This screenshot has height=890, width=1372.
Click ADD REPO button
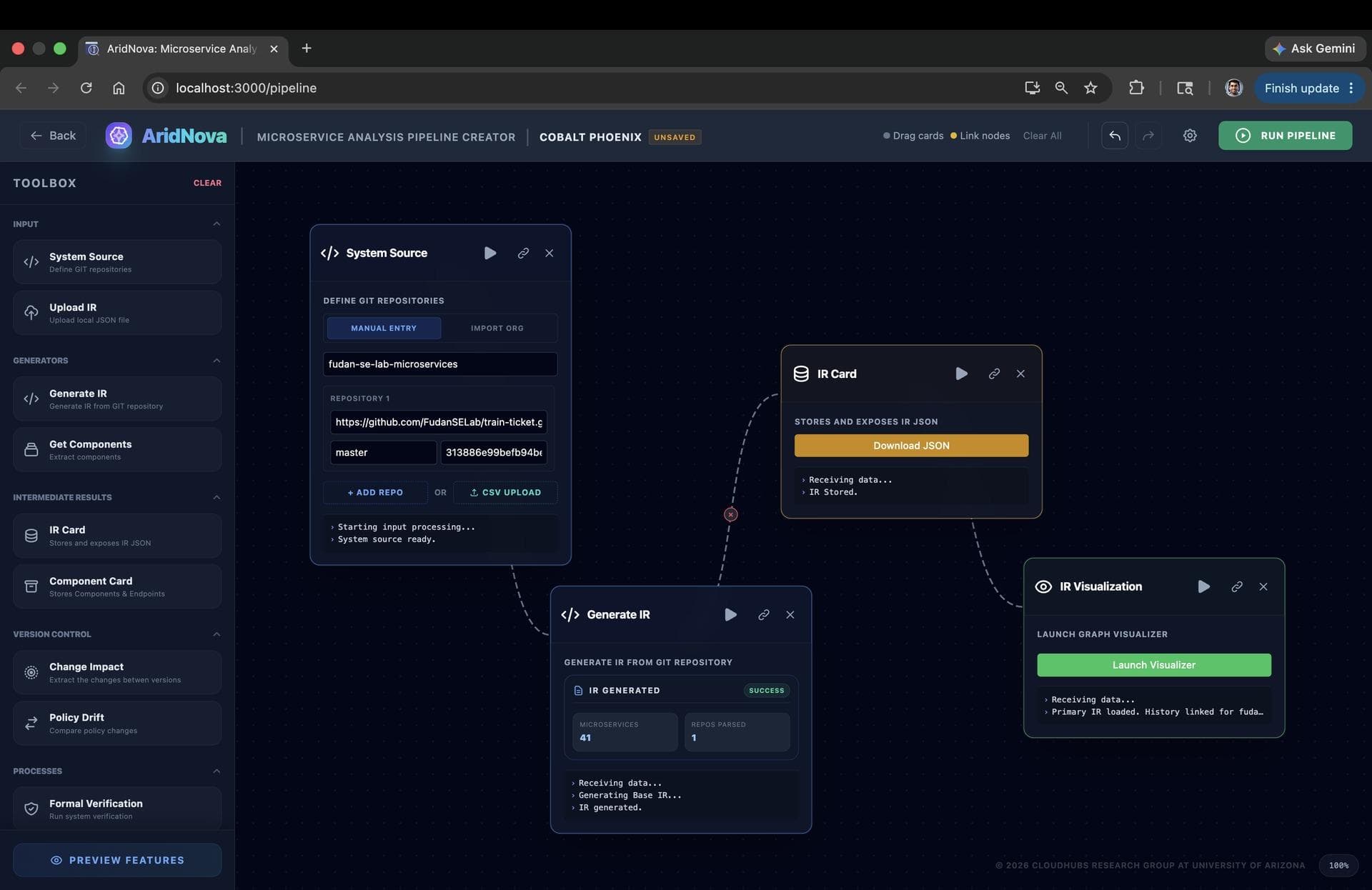(x=375, y=492)
